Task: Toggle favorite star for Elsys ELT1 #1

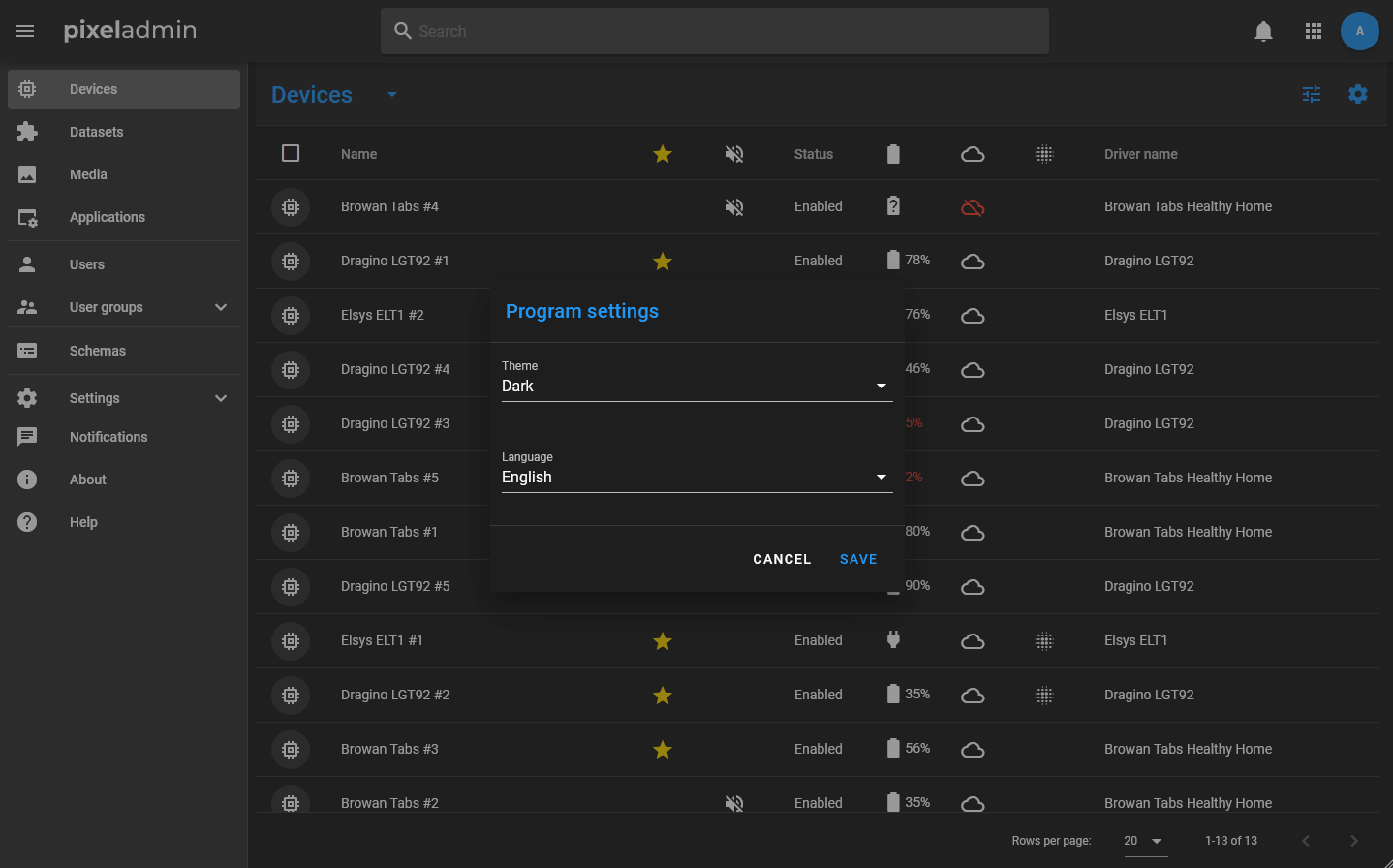Action: [663, 641]
